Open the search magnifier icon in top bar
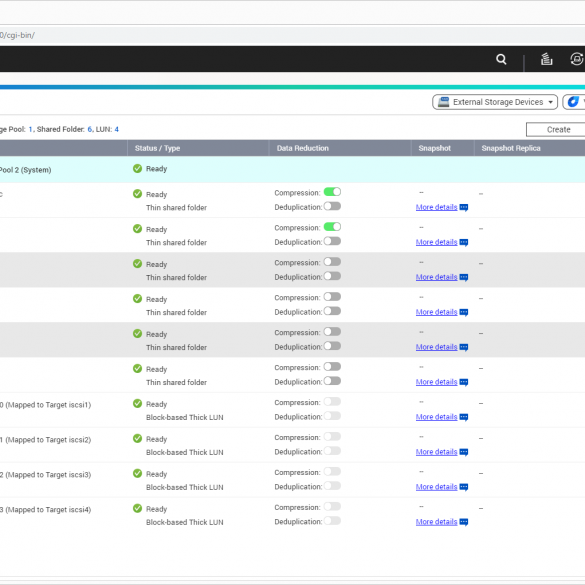Image resolution: width=585 pixels, height=585 pixels. click(x=501, y=59)
